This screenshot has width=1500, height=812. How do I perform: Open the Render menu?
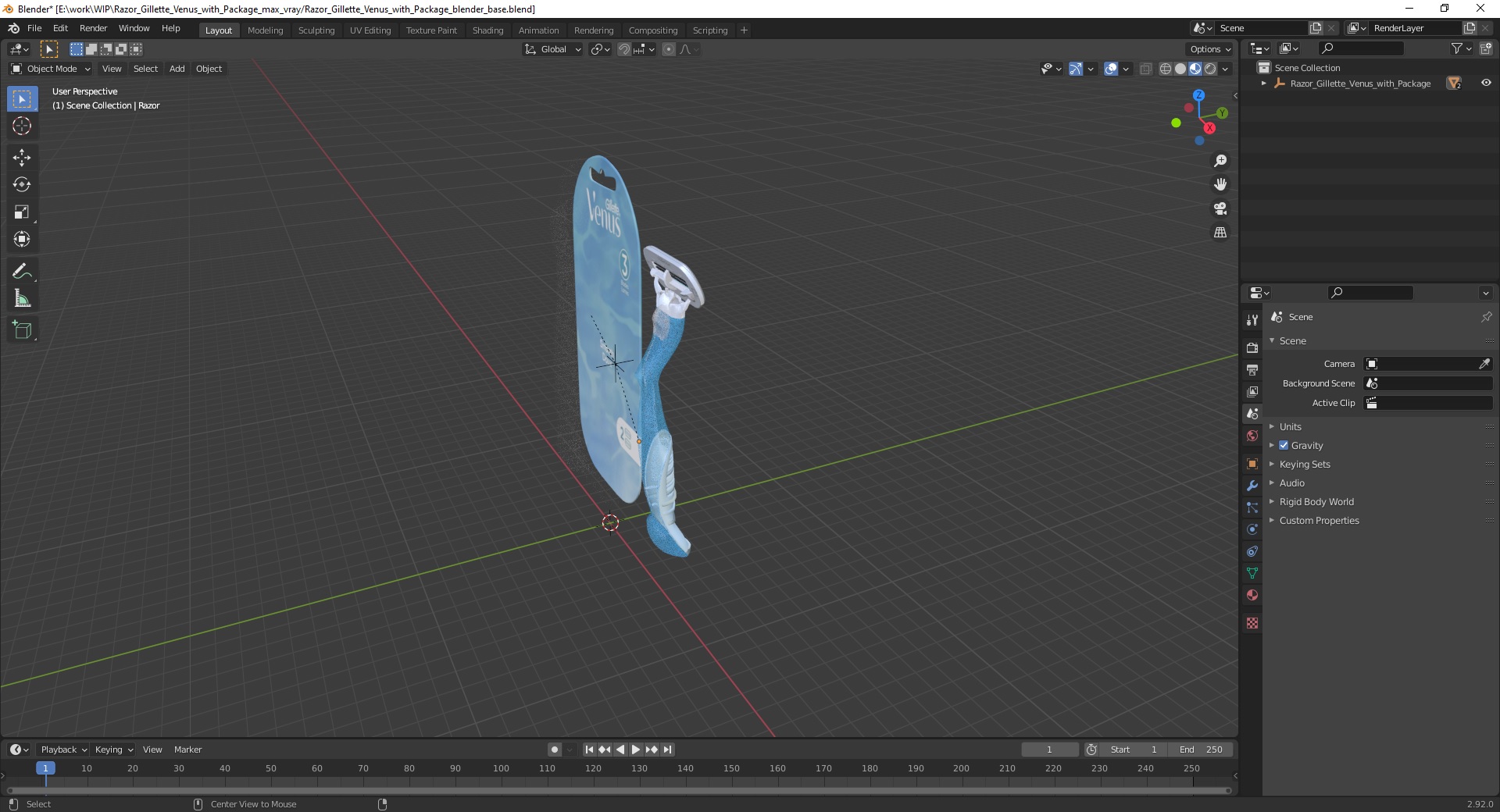tap(93, 28)
